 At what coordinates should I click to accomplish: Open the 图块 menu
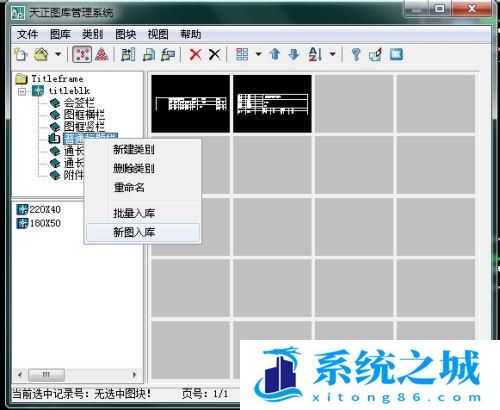[x=125, y=34]
